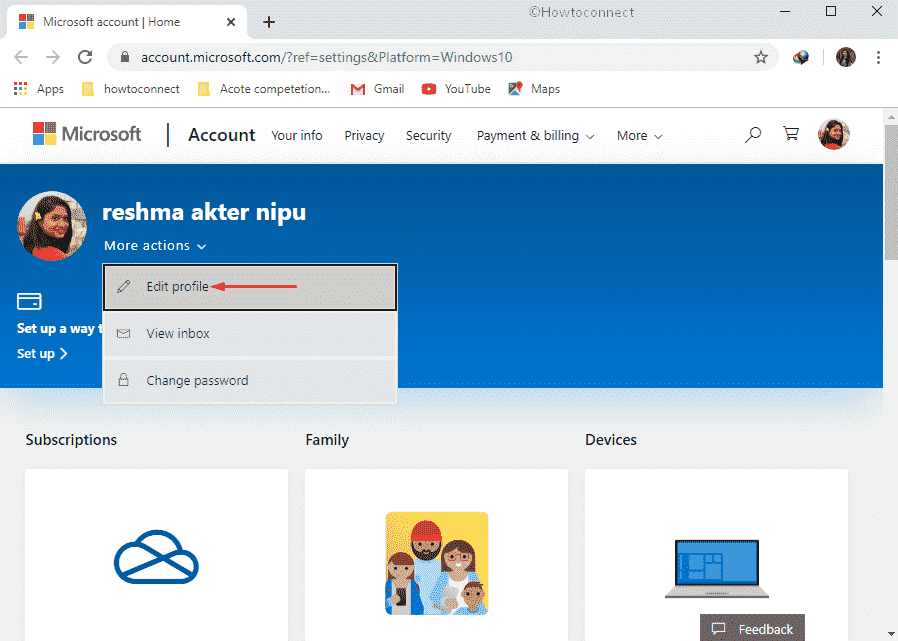Expand the More navigation menu
898x641 pixels.
click(x=640, y=136)
